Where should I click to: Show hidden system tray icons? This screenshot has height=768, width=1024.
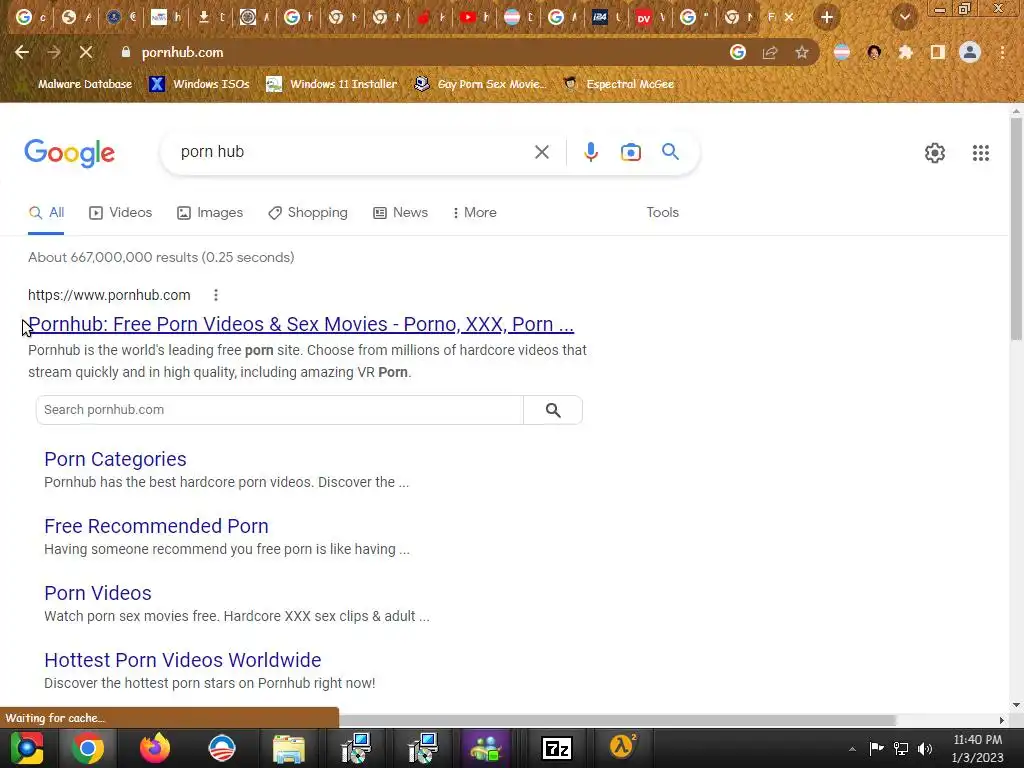[x=852, y=749]
